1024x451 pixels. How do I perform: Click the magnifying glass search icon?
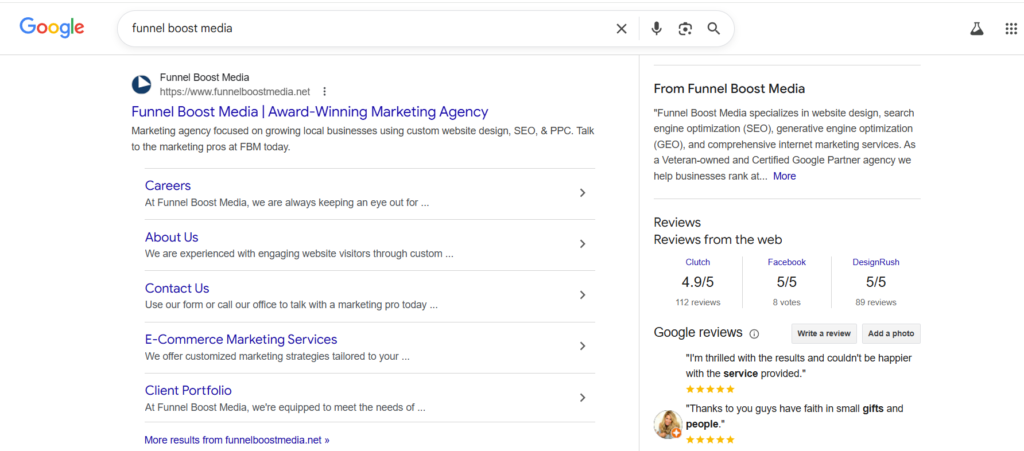coord(714,29)
